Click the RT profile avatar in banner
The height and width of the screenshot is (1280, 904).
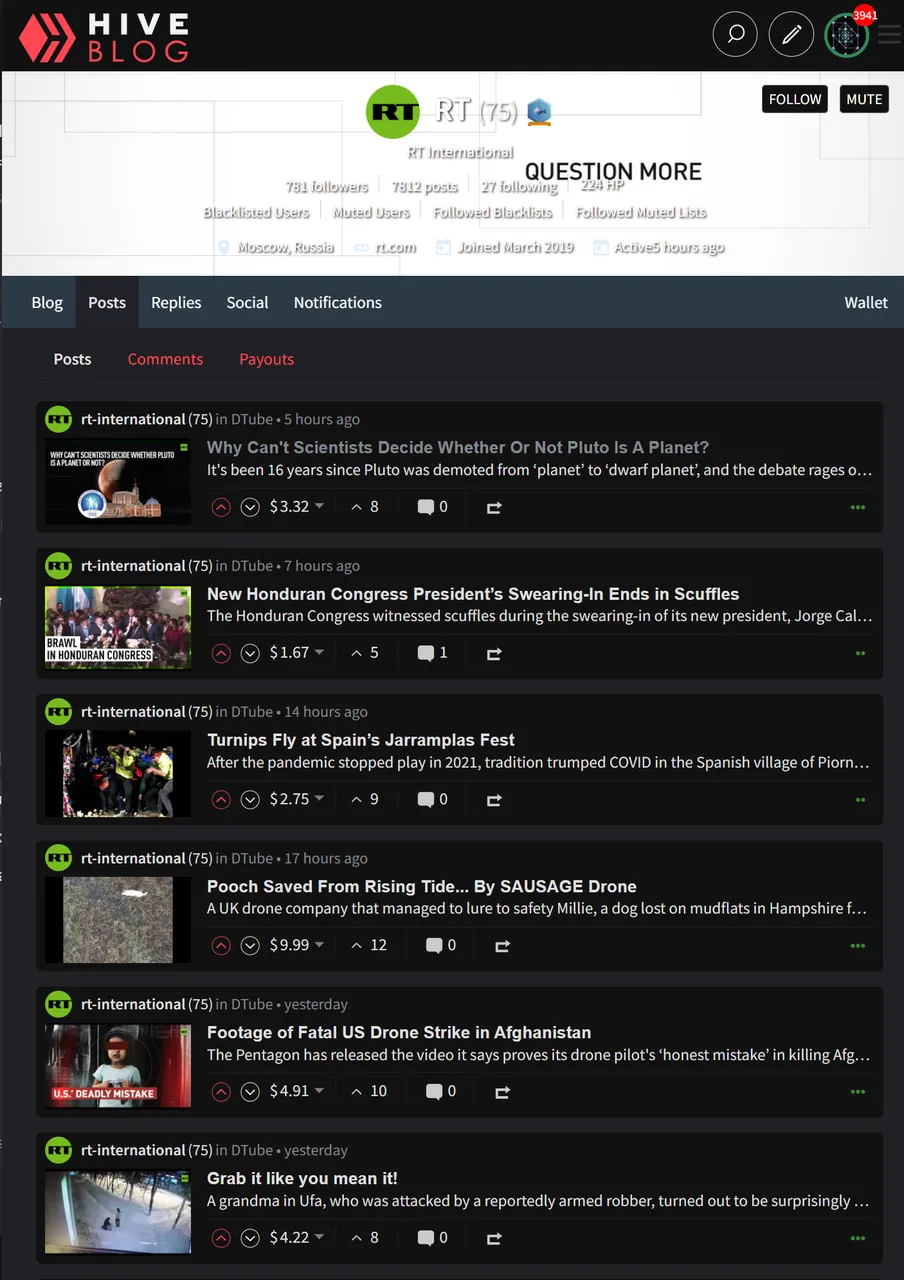tap(393, 111)
